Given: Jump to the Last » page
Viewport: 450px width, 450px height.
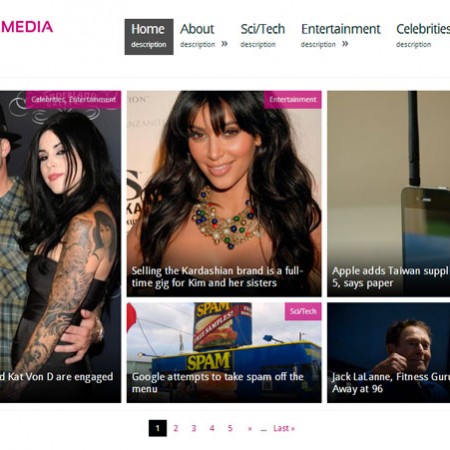Looking at the screenshot, I should (284, 428).
